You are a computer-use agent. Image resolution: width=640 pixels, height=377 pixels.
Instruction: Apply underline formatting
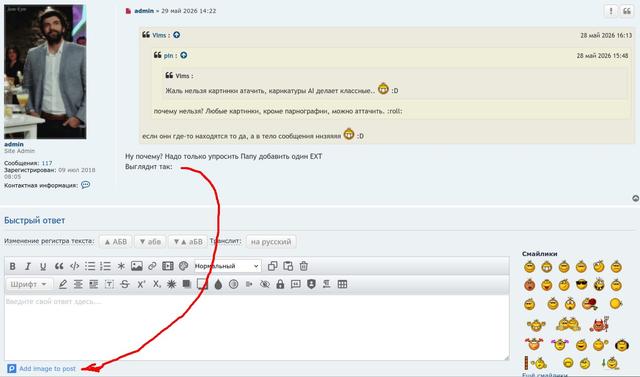[x=43, y=266]
